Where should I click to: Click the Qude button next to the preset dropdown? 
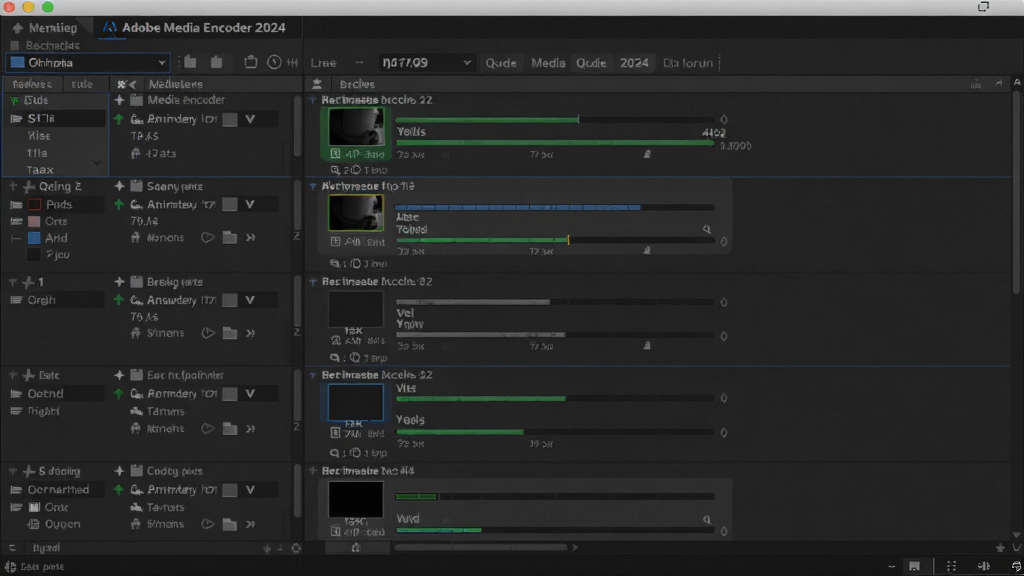pyautogui.click(x=501, y=63)
